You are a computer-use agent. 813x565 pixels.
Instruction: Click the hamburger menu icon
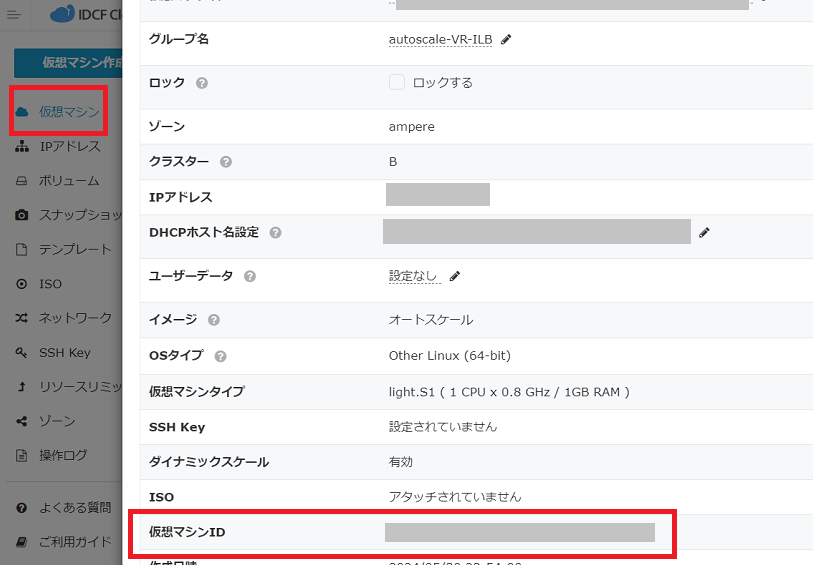(x=14, y=14)
